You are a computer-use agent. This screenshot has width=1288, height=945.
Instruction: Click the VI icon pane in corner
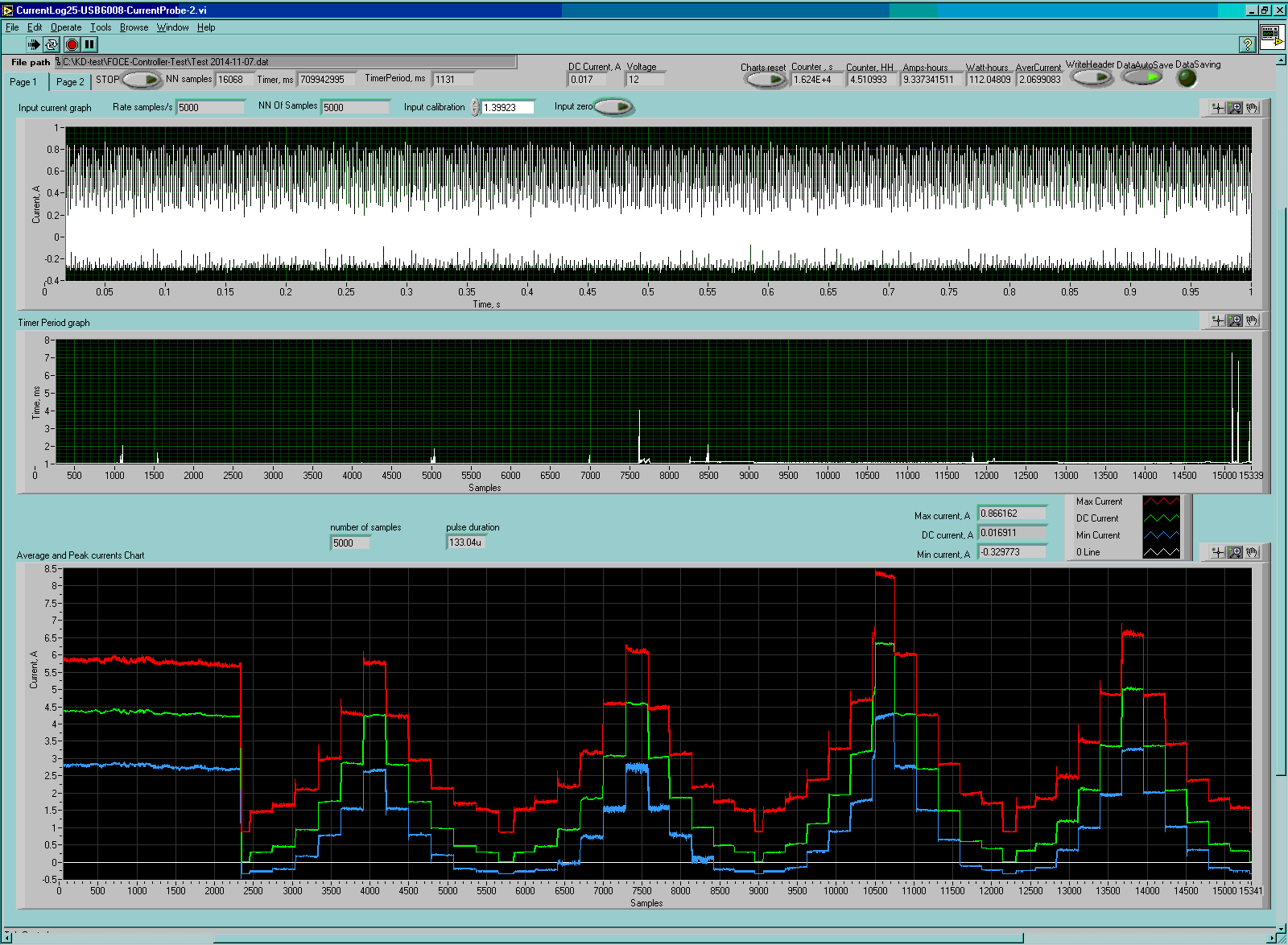pos(1273,36)
